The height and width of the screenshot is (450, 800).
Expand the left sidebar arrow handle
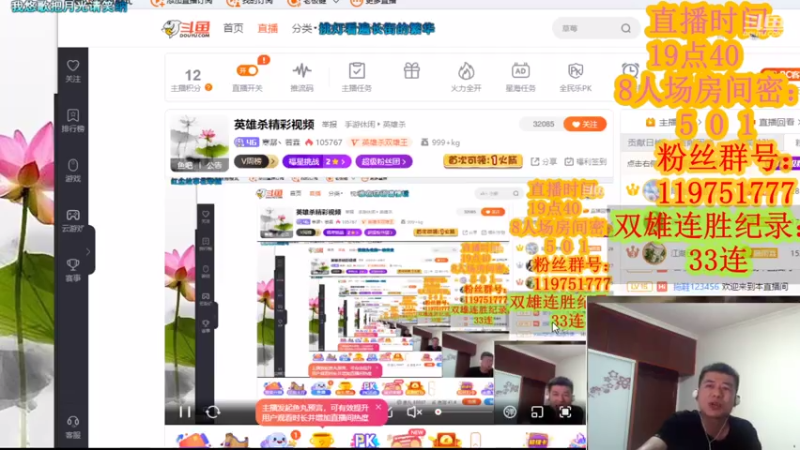point(88,252)
